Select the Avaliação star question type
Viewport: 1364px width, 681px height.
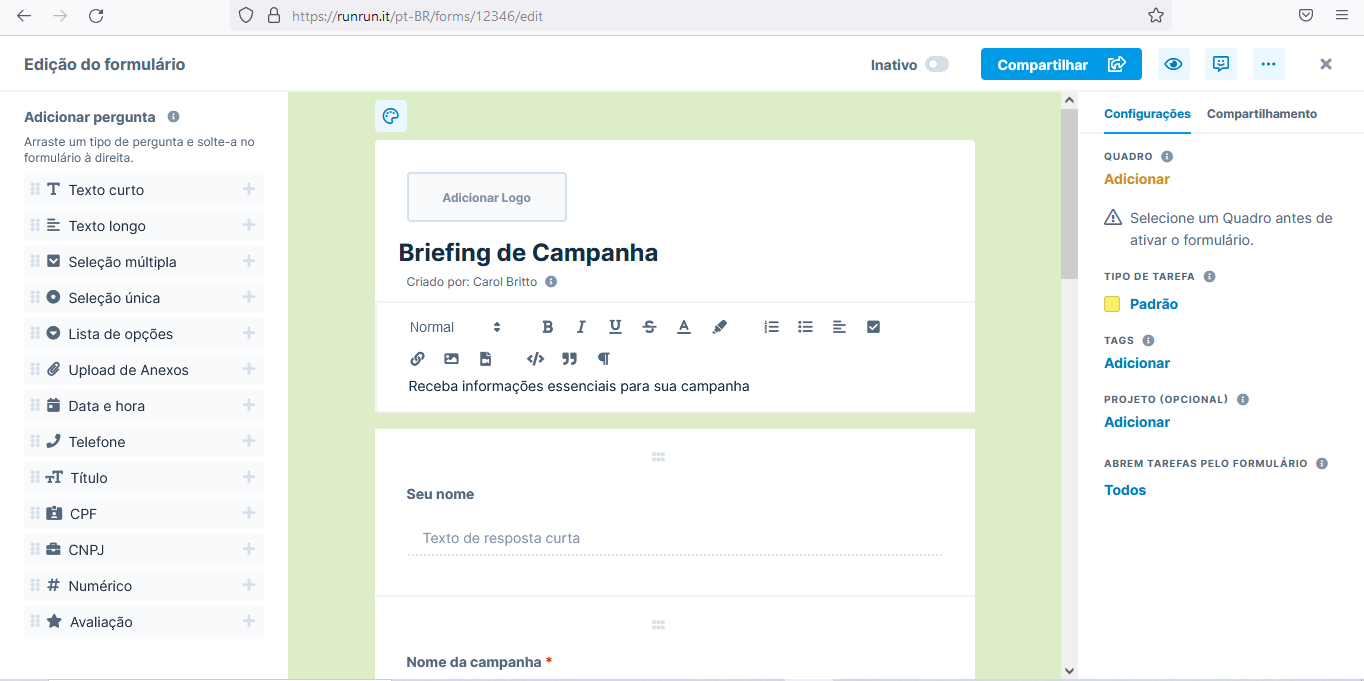144,622
